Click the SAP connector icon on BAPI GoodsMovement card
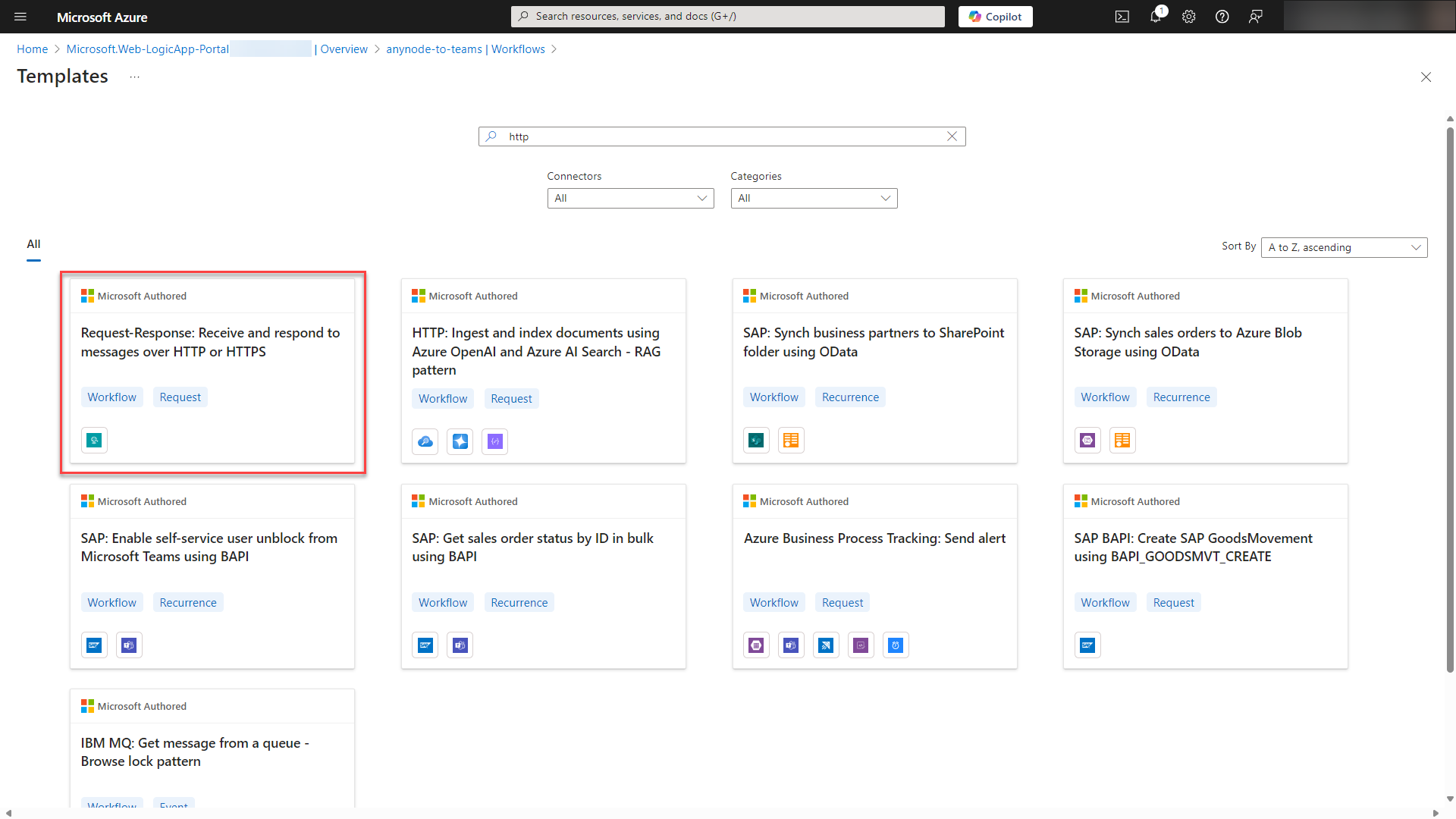This screenshot has width=1456, height=819. pos(1087,645)
